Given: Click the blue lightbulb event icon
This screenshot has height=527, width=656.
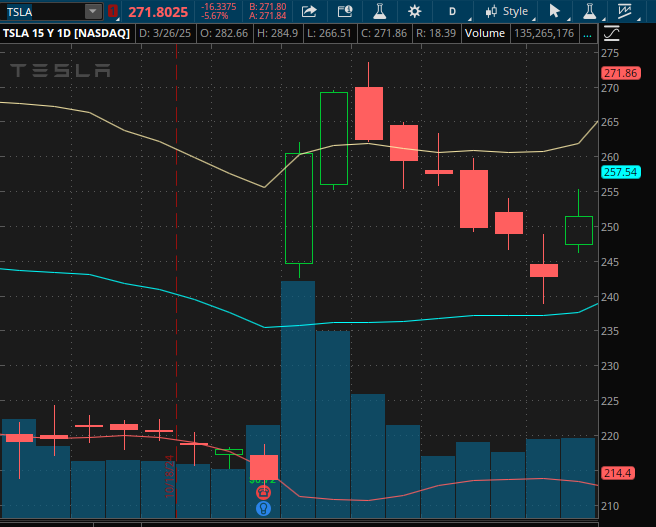Looking at the screenshot, I should point(263,508).
